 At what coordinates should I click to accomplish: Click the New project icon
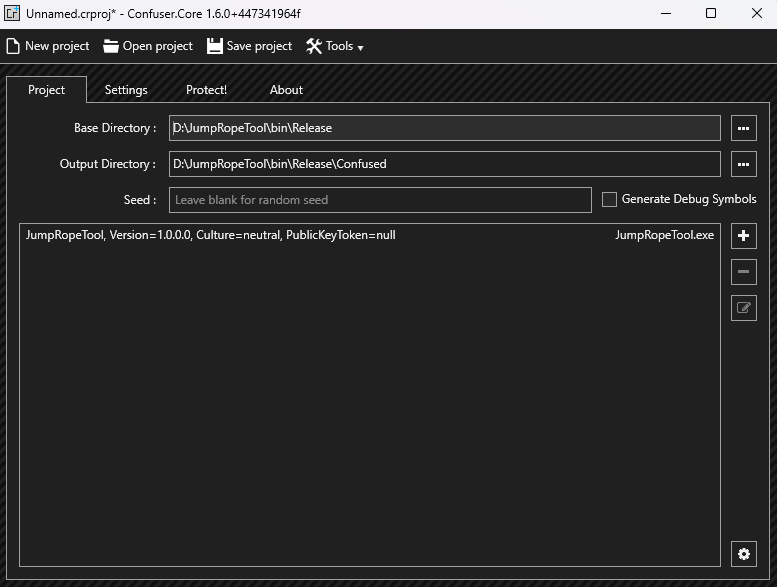13,46
